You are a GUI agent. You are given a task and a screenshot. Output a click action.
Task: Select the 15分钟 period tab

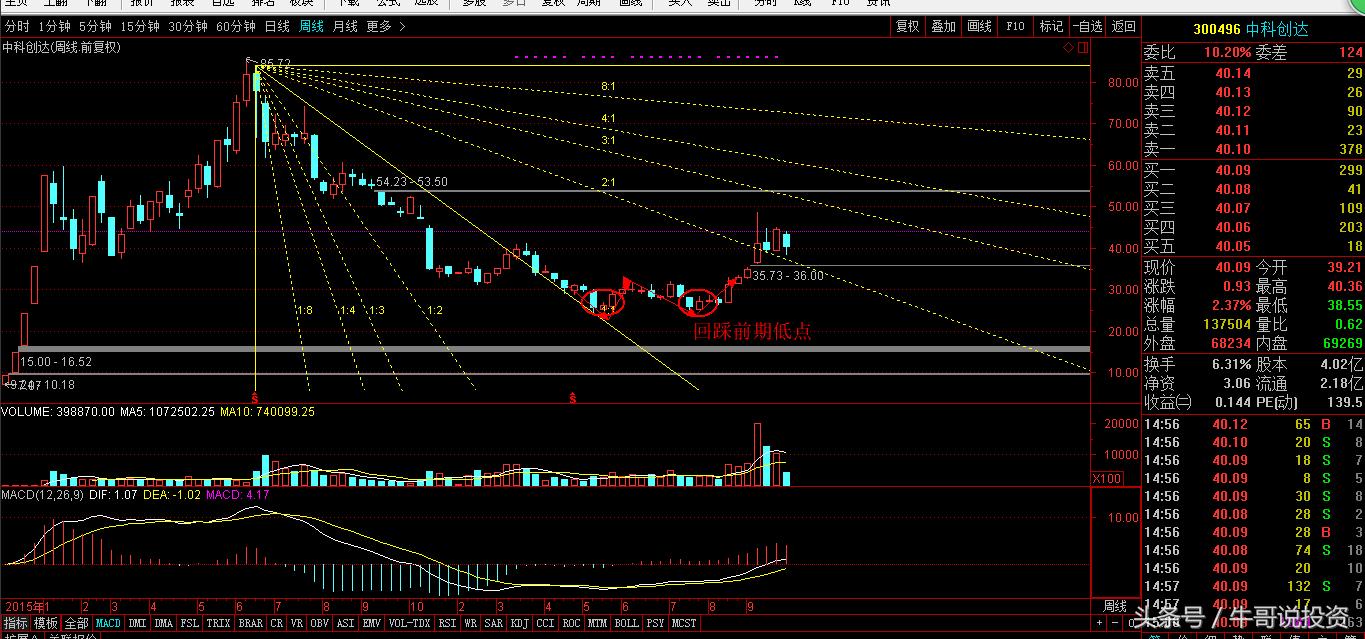pos(139,27)
